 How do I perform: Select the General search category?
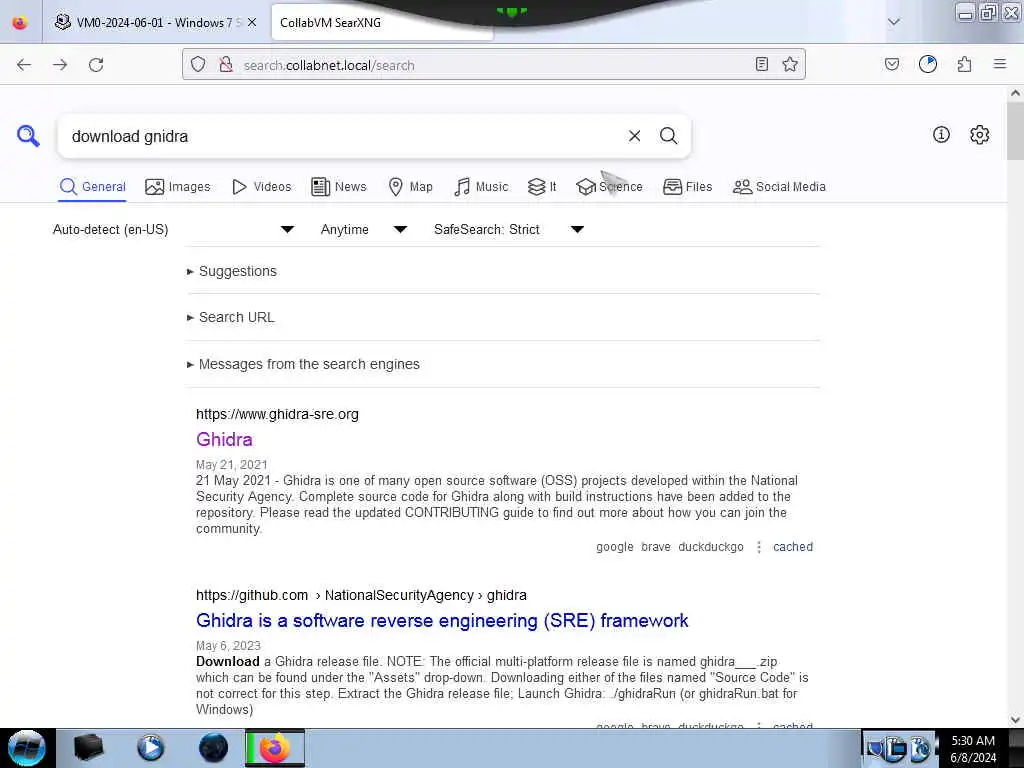92,187
